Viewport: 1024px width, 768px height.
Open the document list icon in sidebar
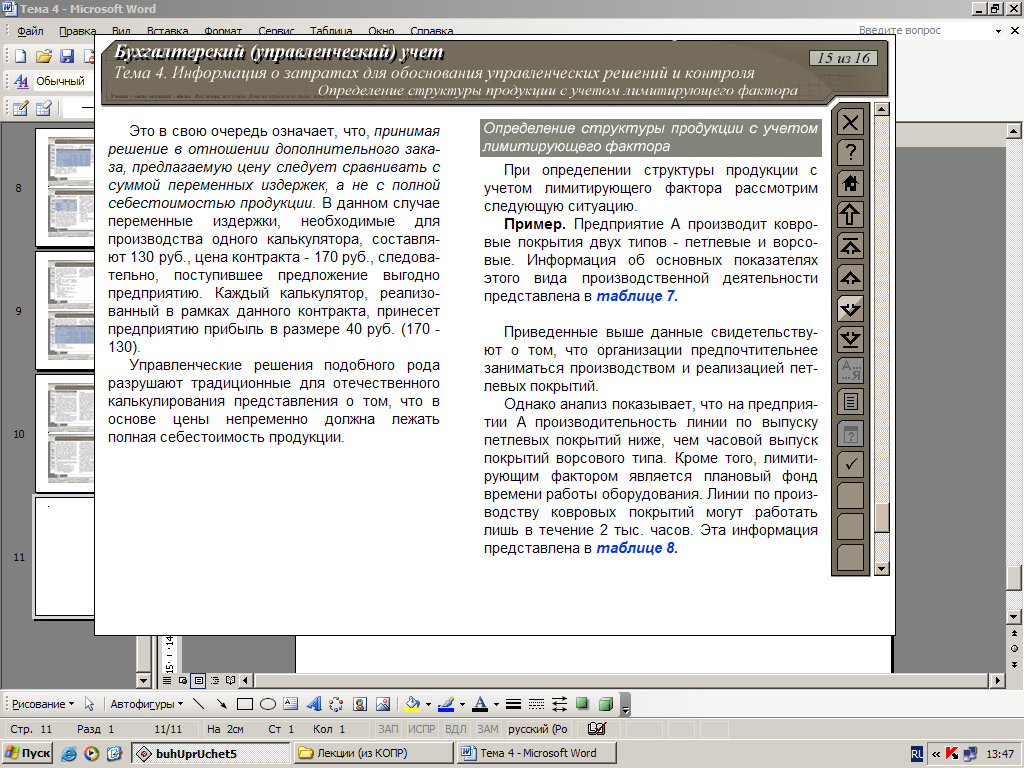850,401
